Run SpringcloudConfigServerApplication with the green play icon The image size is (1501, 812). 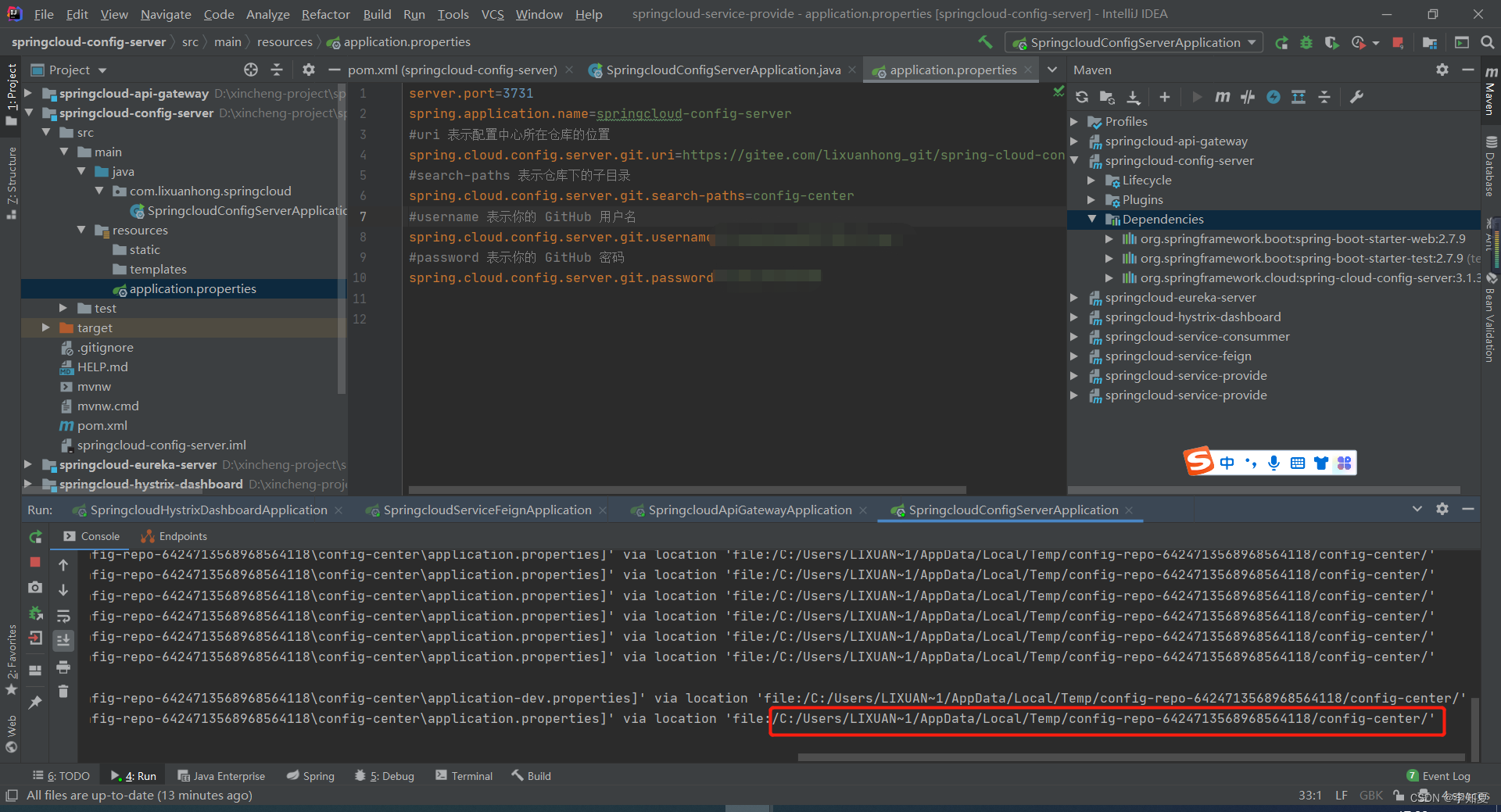click(1282, 42)
